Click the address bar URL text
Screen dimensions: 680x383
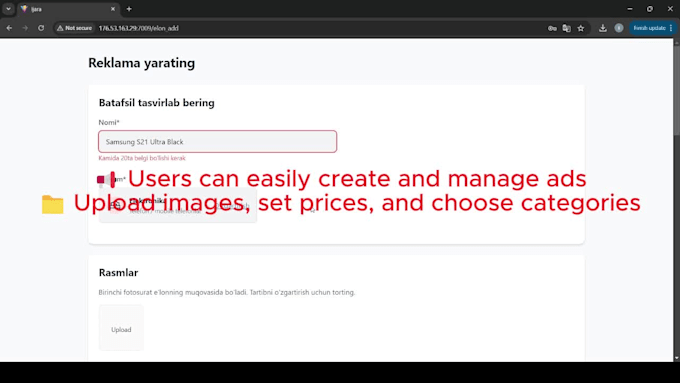(139, 28)
